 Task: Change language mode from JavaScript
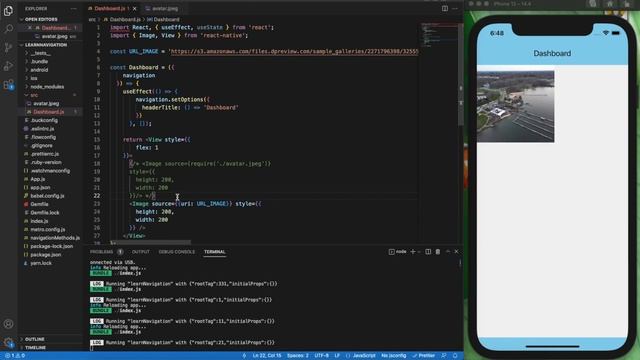tap(364, 356)
